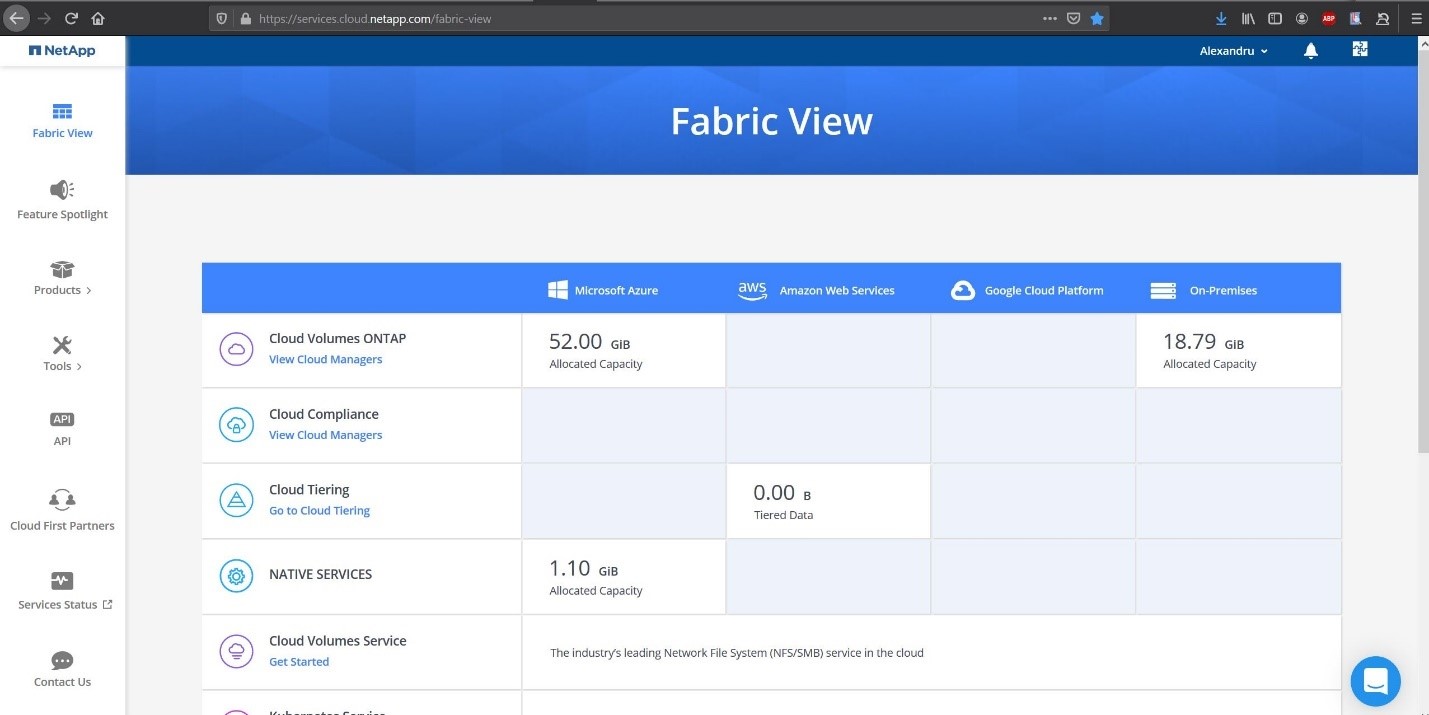Click the 18.79 GiB allocated capacity cell
This screenshot has width=1429, height=715.
1238,350
